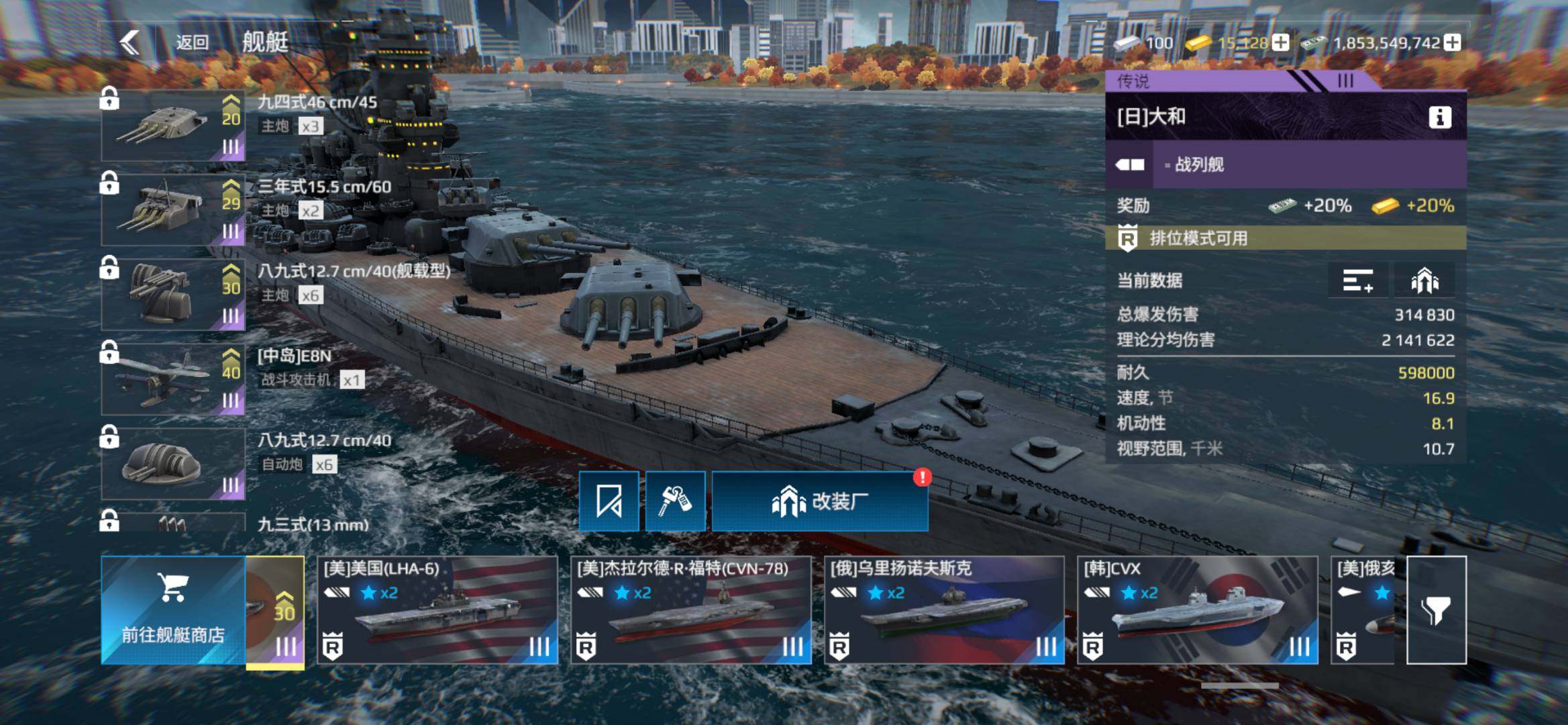Image resolution: width=1568 pixels, height=725 pixels.
Task: Toggle lock on E8N aircraft slot
Action: (x=109, y=351)
